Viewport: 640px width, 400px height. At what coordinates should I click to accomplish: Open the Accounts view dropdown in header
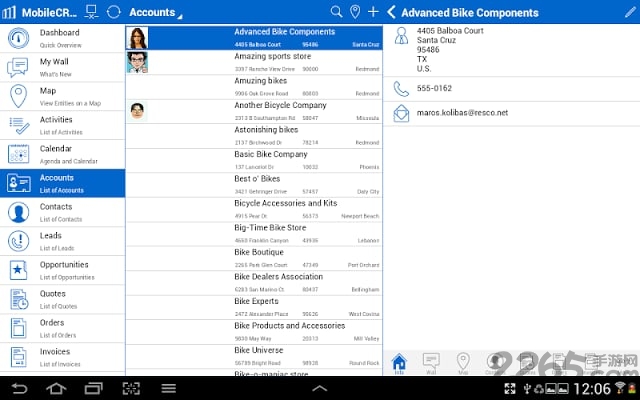(156, 12)
